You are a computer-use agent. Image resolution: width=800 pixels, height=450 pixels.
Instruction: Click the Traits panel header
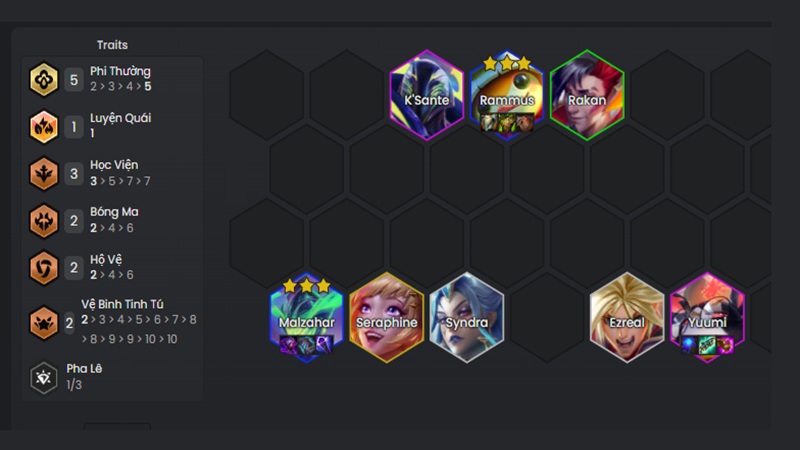112,45
